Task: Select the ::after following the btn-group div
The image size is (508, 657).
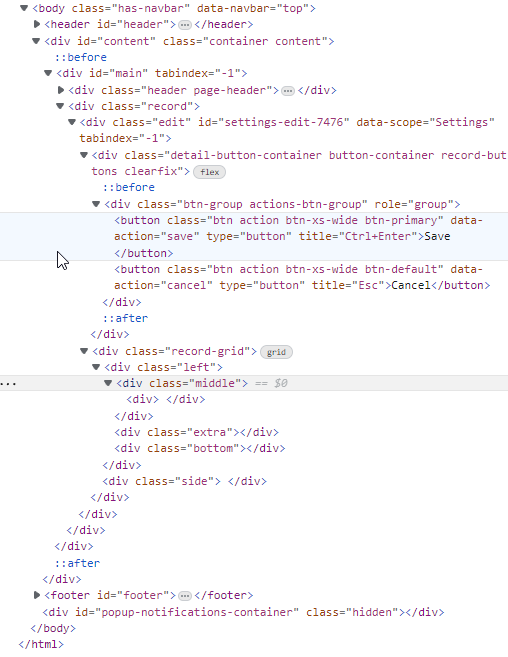Action: 125,318
